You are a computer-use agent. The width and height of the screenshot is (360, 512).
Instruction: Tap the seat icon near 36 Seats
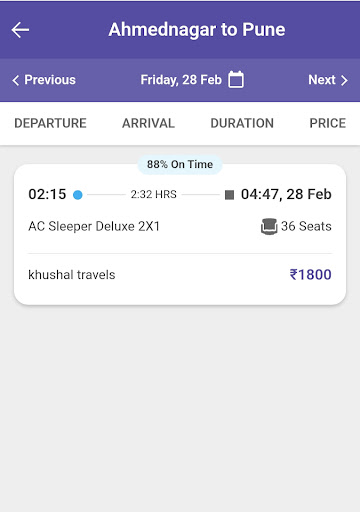click(269, 226)
